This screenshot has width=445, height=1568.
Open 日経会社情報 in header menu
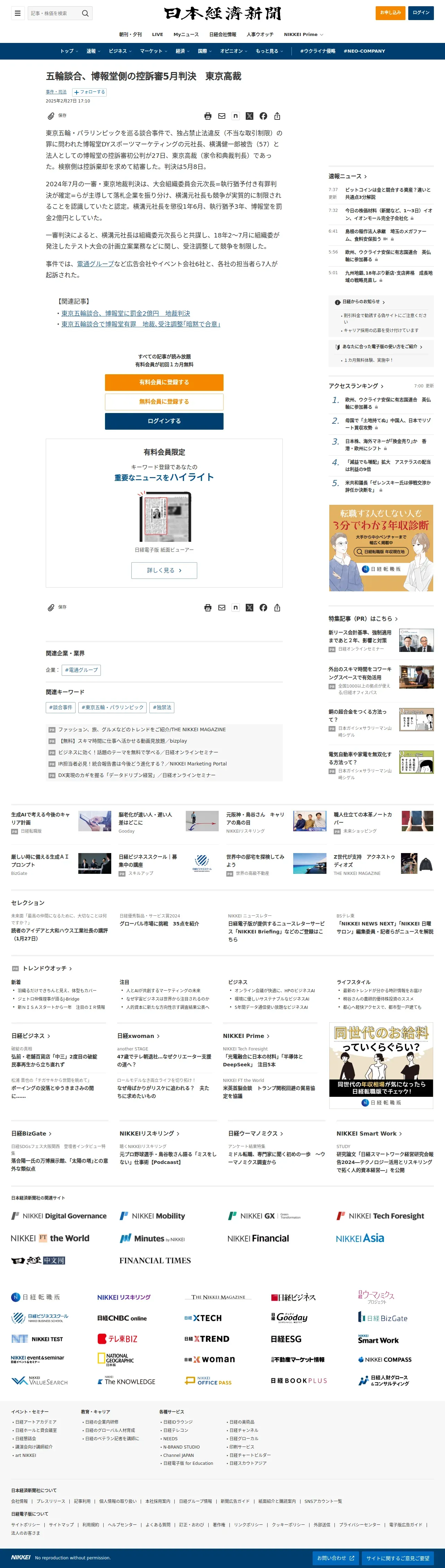[x=222, y=35]
